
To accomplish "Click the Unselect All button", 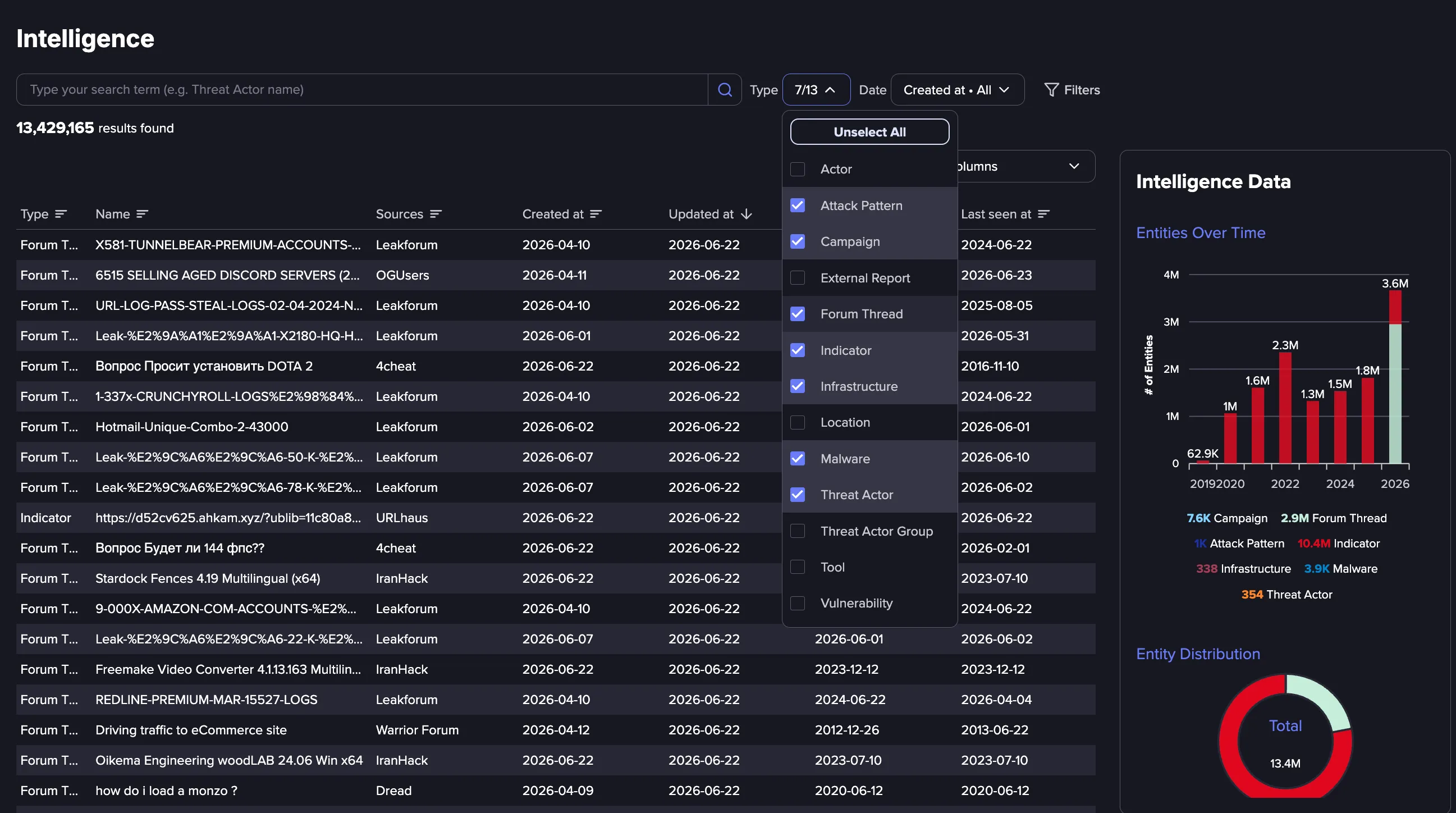I will (869, 132).
